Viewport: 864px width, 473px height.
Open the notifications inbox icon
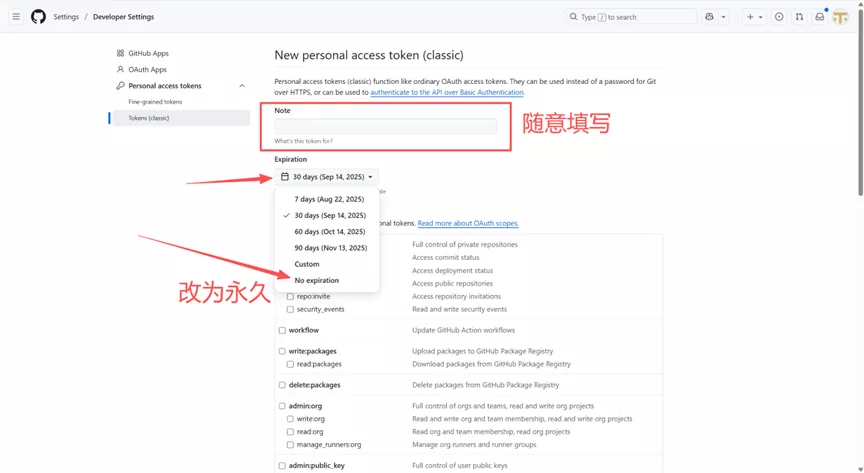point(819,17)
